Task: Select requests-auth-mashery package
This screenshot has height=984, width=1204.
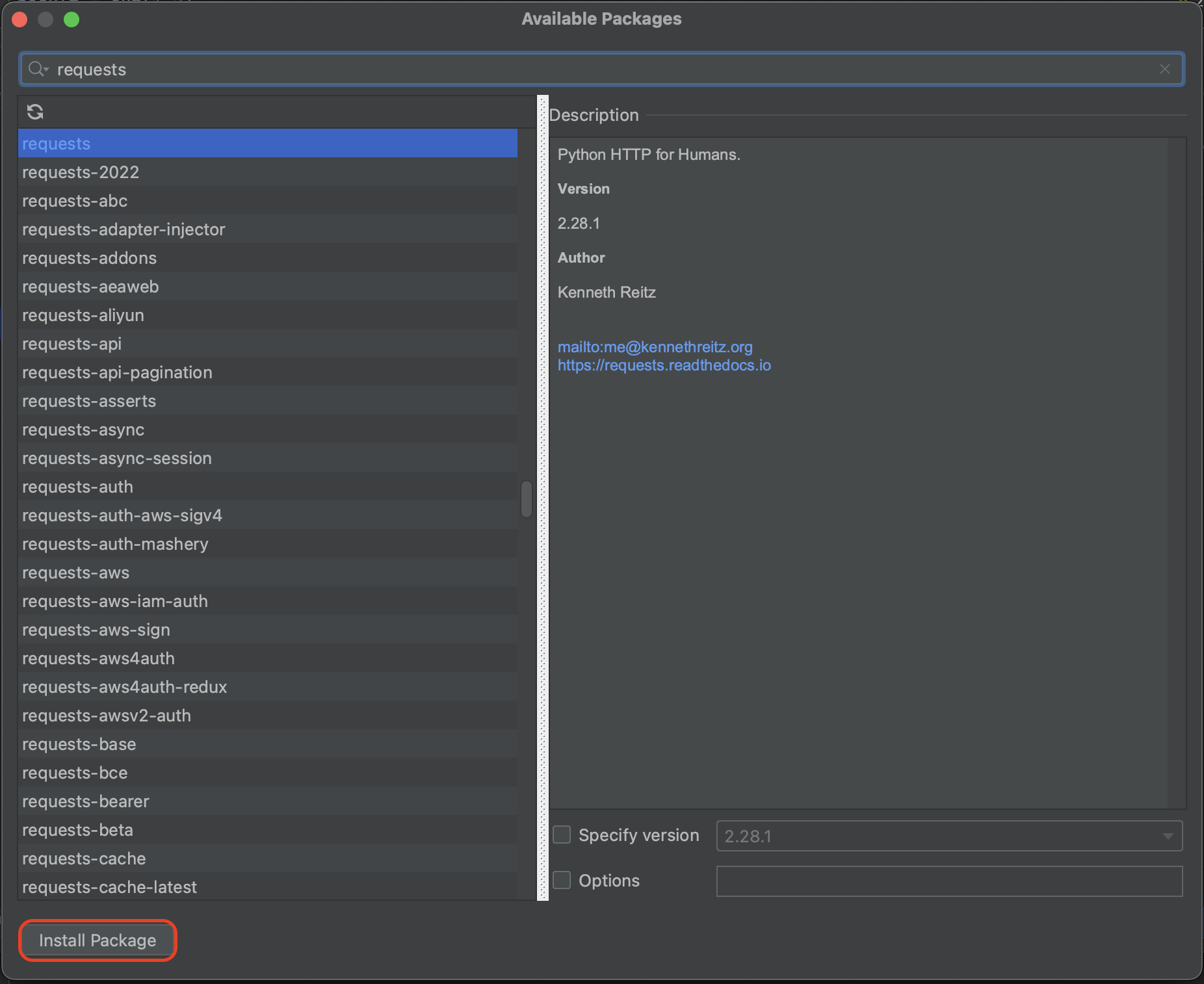Action: pos(268,544)
